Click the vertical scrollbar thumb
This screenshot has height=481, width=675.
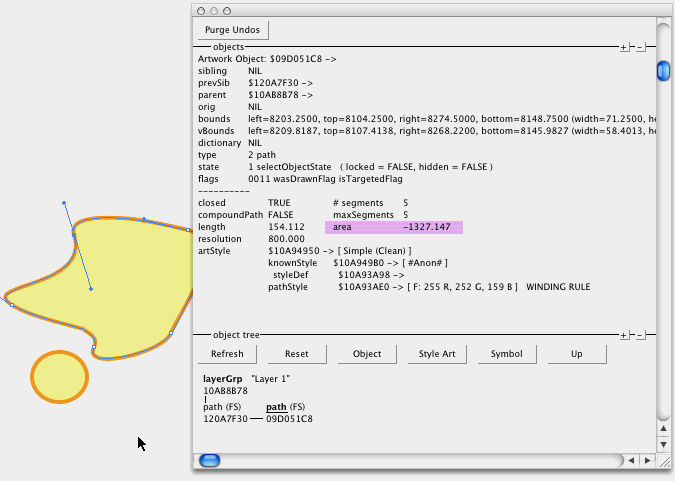(663, 71)
